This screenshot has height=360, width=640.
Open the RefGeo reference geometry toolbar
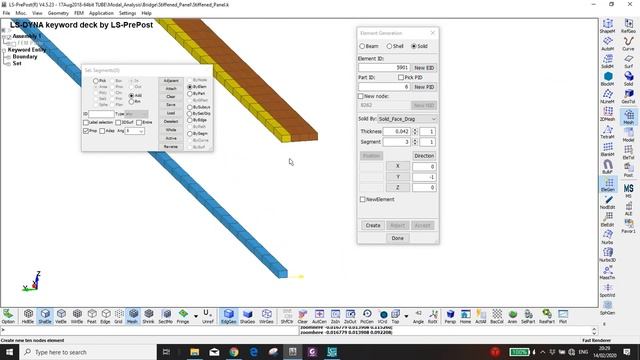[629, 26]
